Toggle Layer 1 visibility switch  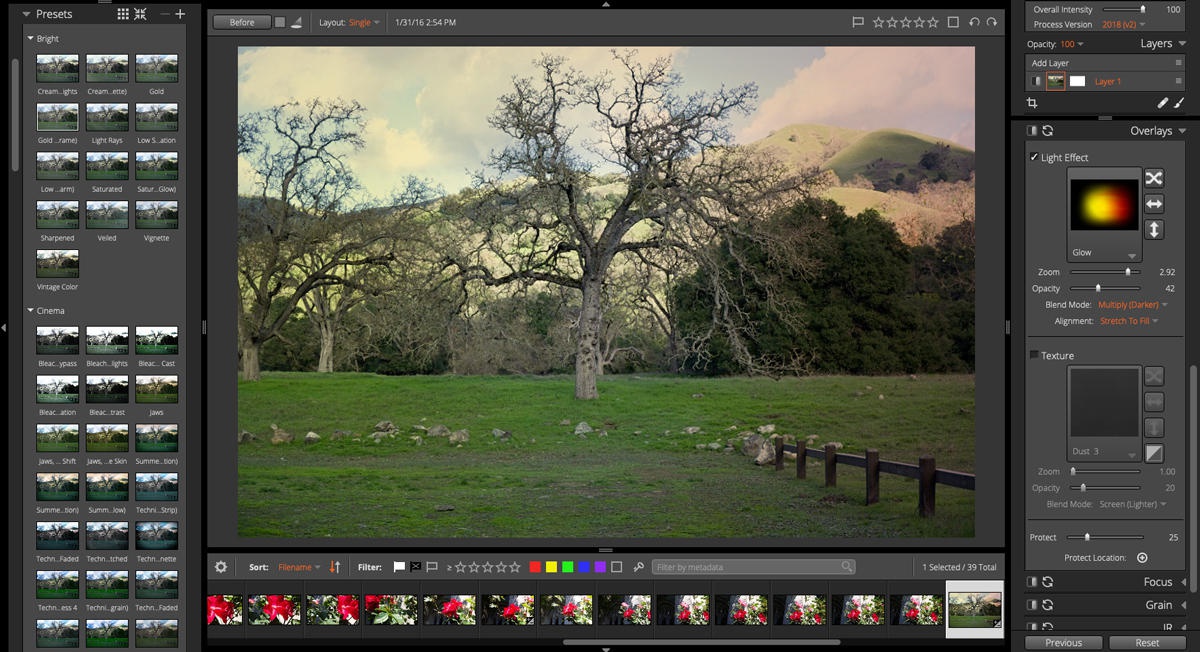(x=1036, y=81)
